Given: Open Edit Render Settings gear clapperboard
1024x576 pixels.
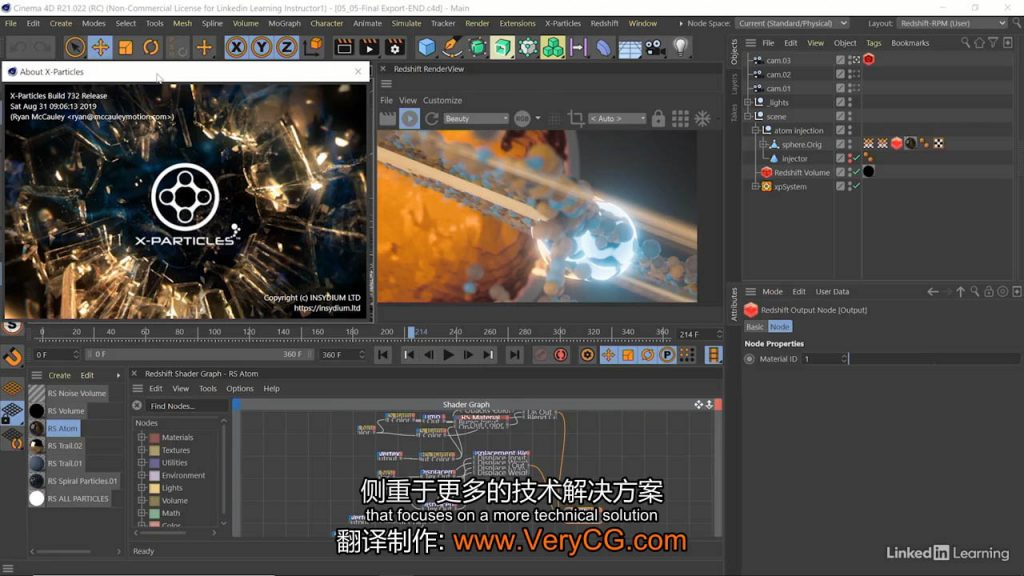Looking at the screenshot, I should pyautogui.click(x=394, y=47).
